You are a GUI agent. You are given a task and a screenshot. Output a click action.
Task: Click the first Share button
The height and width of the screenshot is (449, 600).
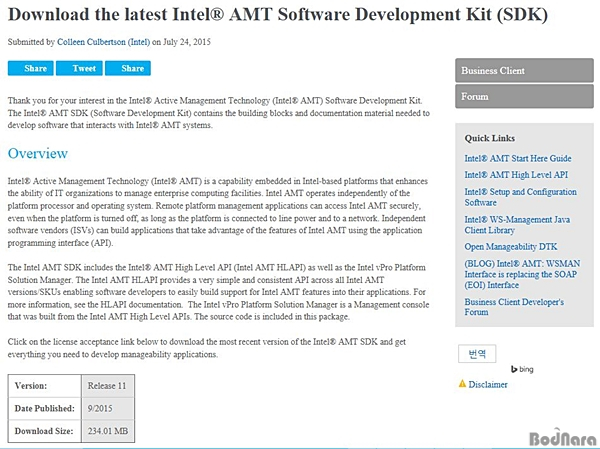pos(31,69)
